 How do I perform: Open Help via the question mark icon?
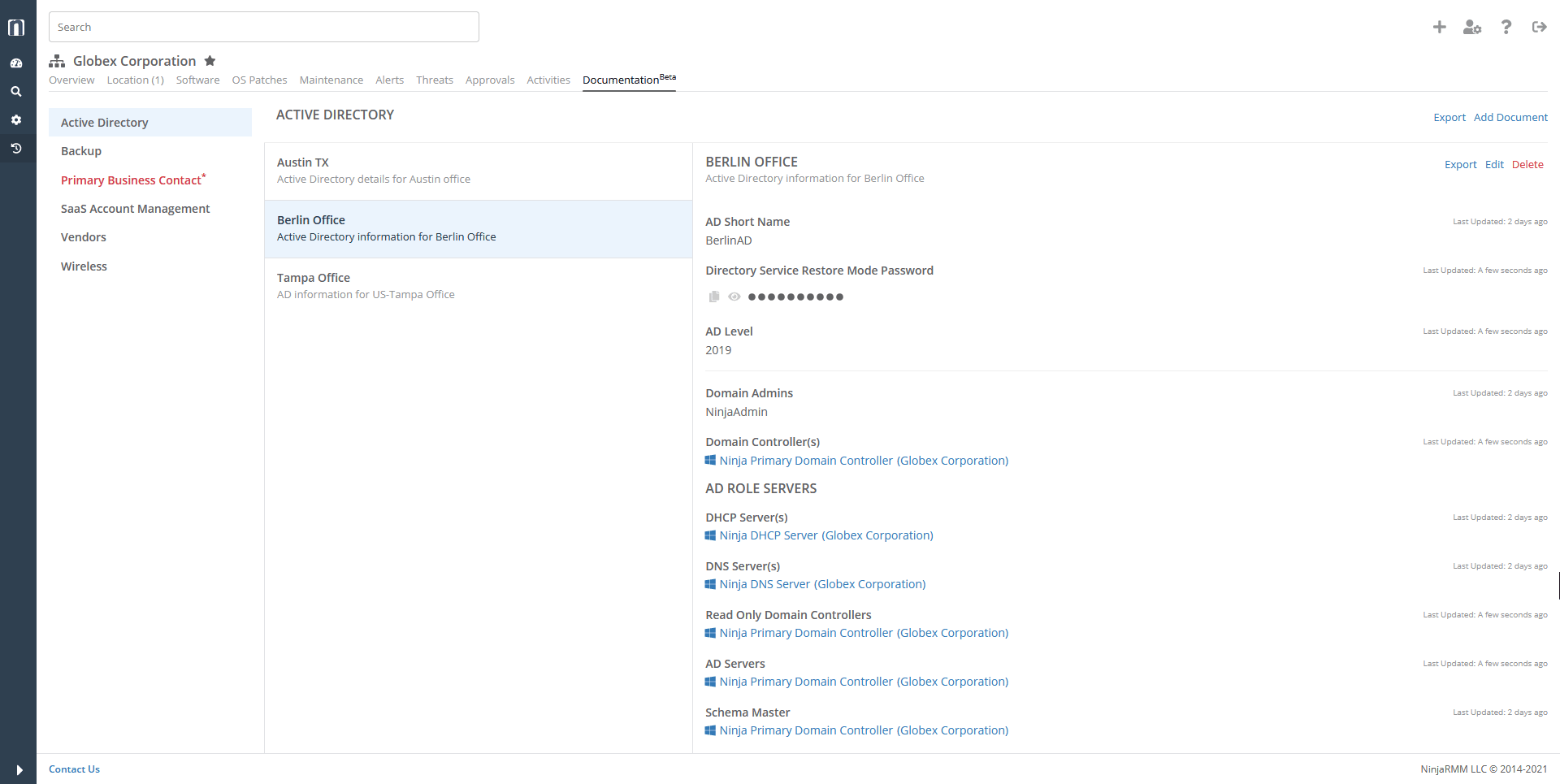click(x=1506, y=27)
